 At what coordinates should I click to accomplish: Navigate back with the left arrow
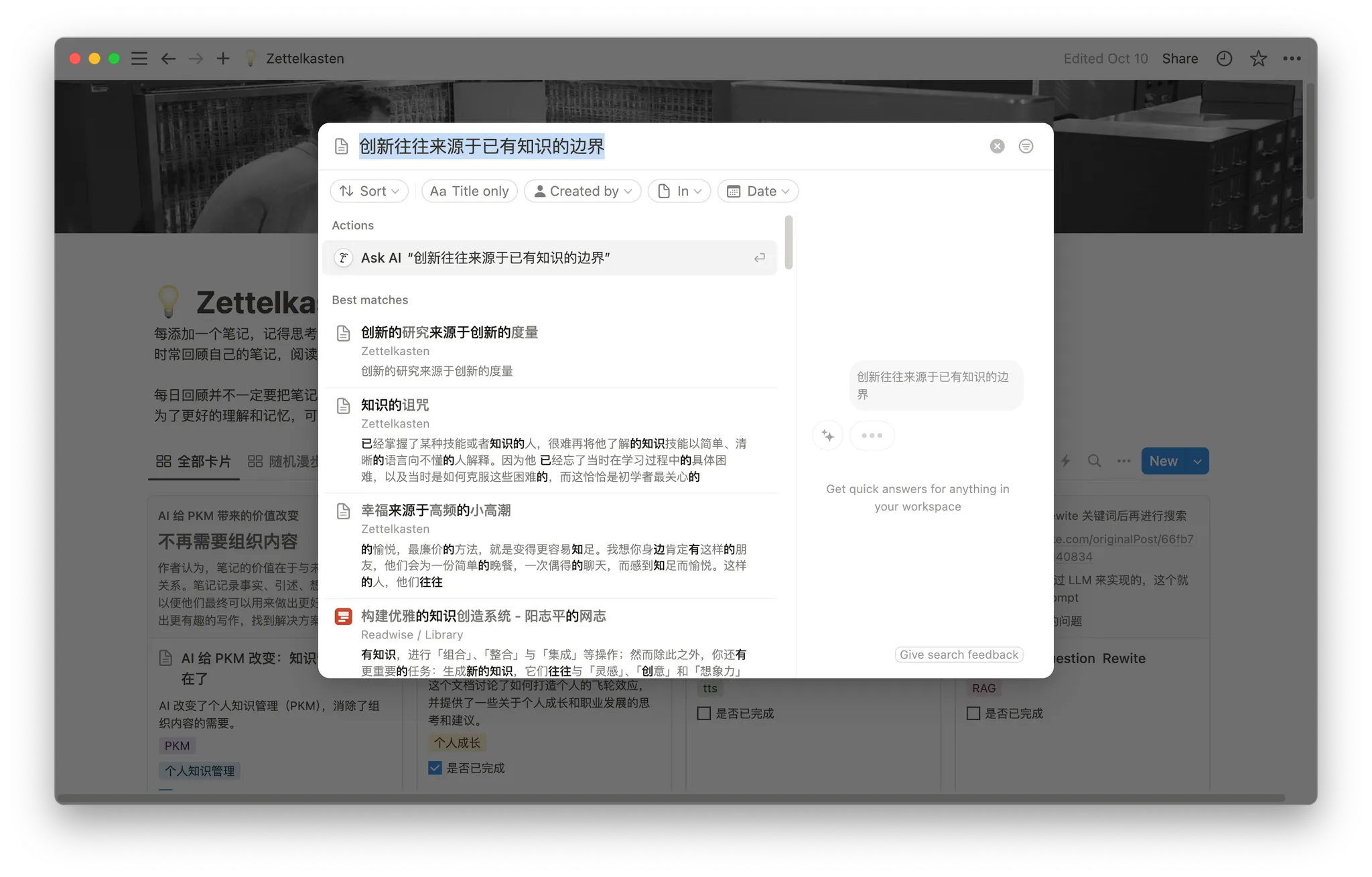168,59
